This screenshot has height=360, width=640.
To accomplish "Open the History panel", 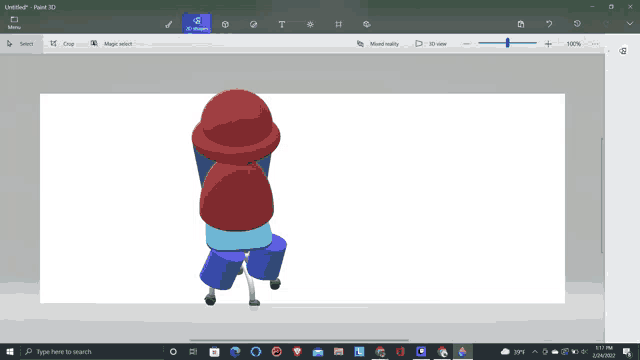I will click(x=577, y=24).
